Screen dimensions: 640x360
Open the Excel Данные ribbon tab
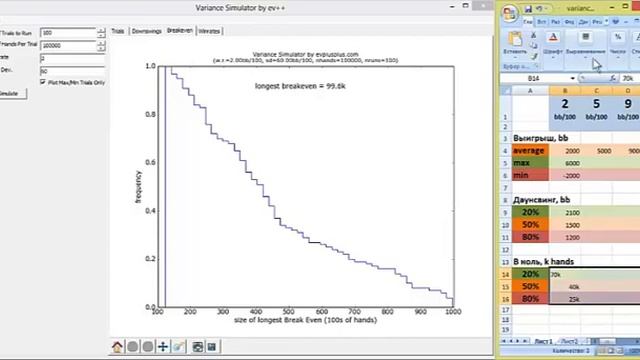[x=583, y=22]
